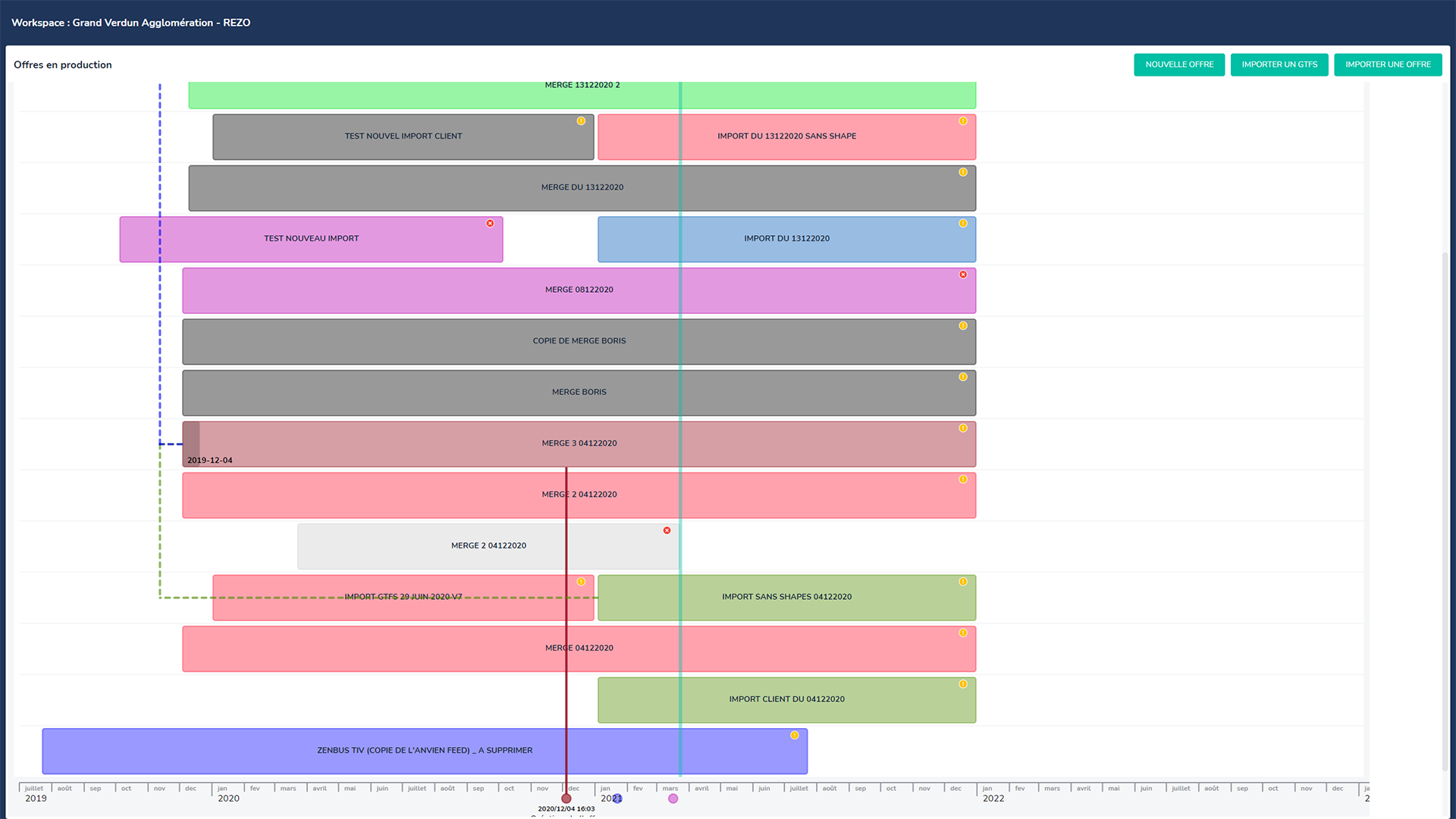Click the Offres en production tab label
The height and width of the screenshot is (819, 1456).
[63, 64]
